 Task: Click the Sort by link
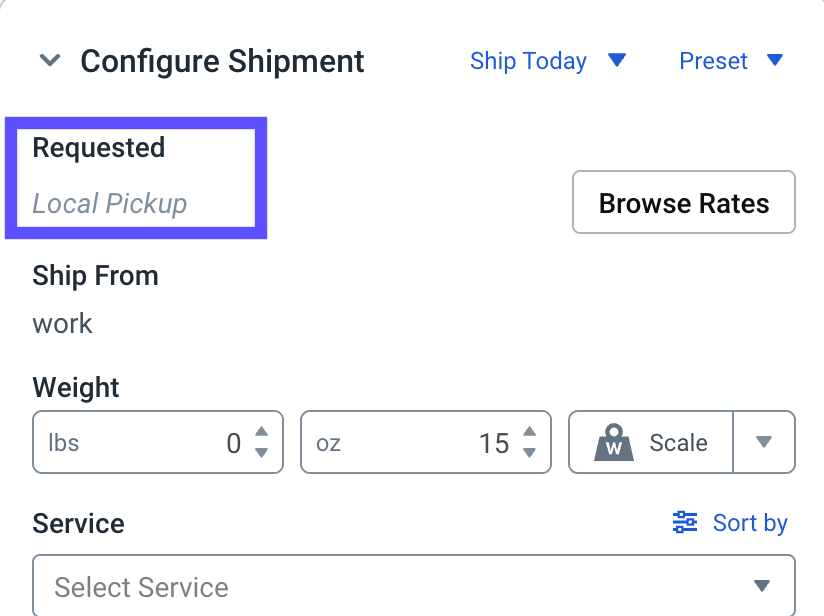pyautogui.click(x=749, y=523)
